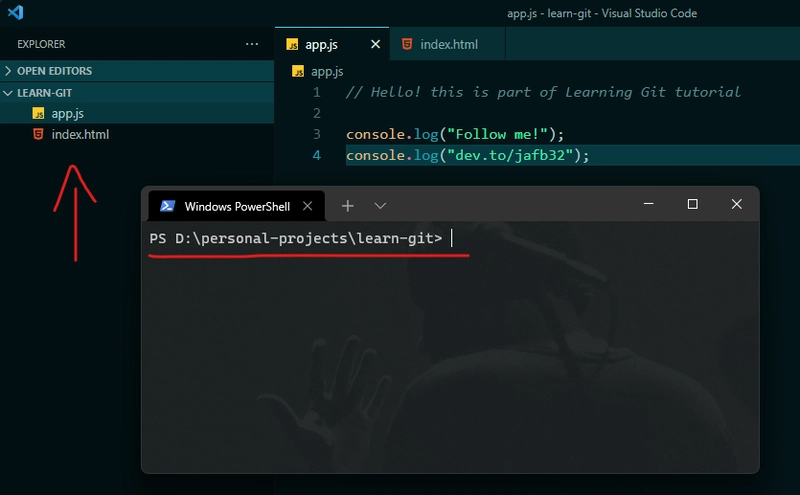800x495 pixels.
Task: Open the terminal profiles dropdown chevron
Action: point(380,205)
